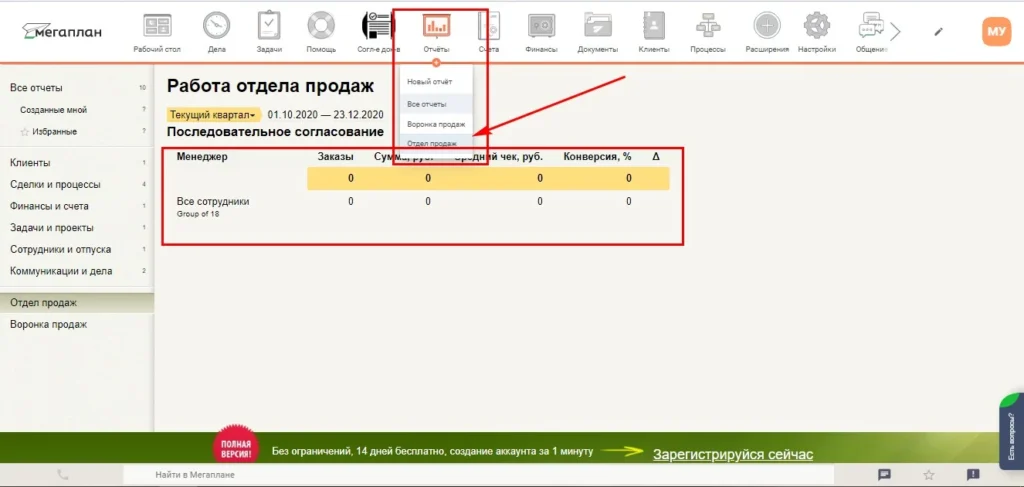Open the Рабочий стол dashboard icon

click(x=157, y=26)
